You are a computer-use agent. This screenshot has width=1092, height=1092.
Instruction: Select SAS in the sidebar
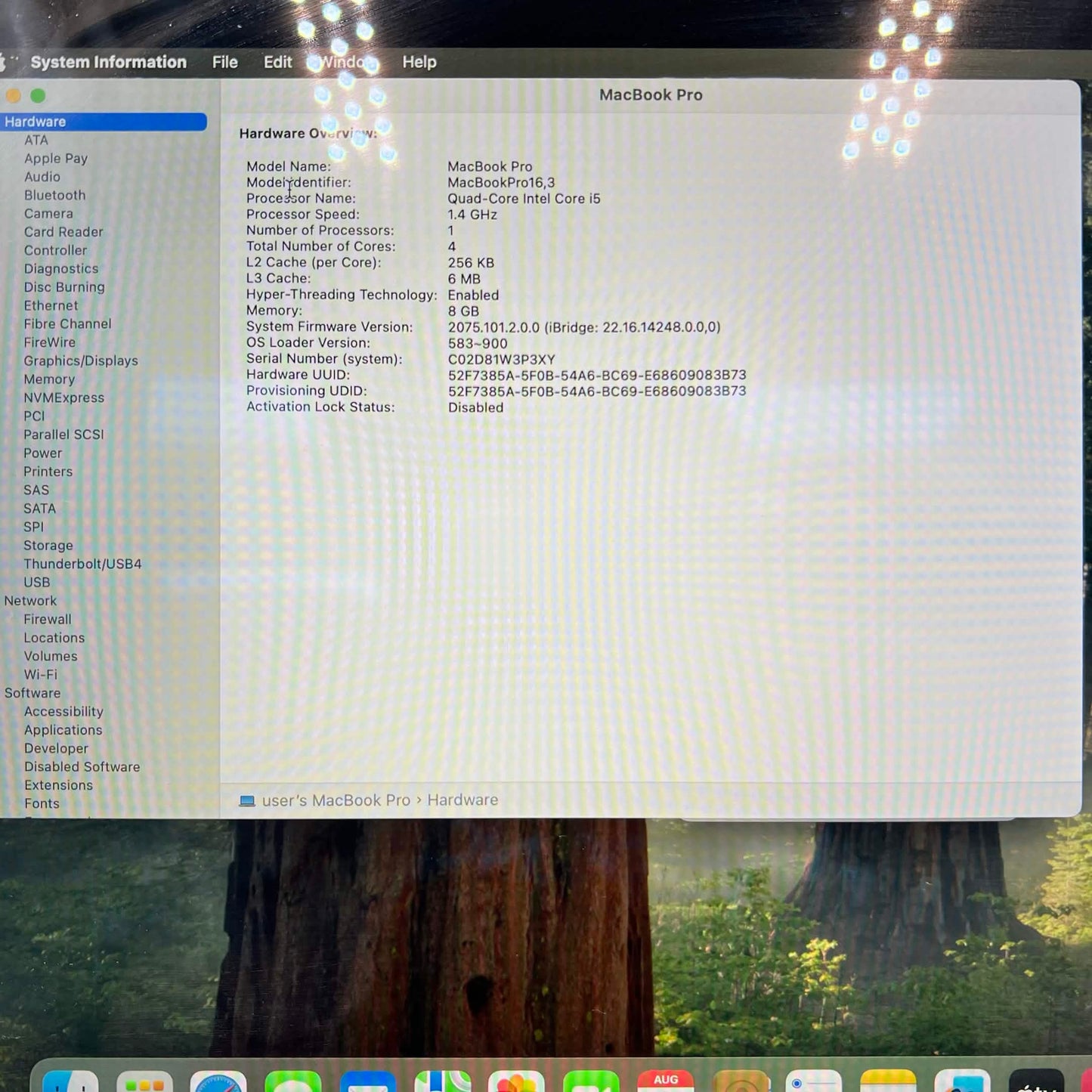pos(36,490)
